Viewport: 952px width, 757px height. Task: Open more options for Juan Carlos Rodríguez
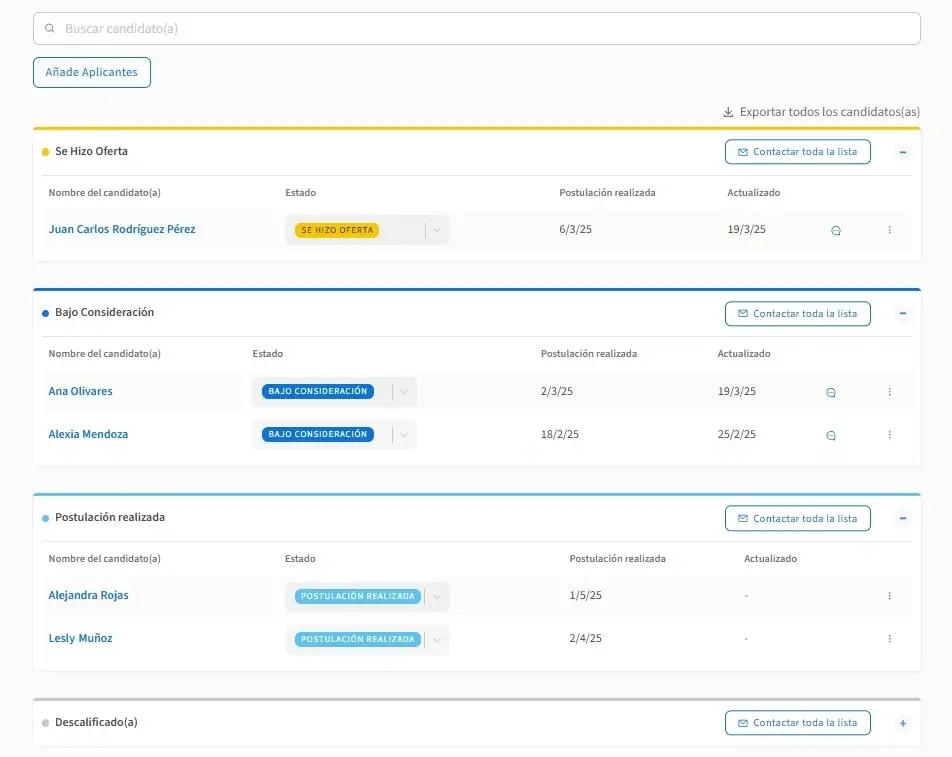(889, 230)
